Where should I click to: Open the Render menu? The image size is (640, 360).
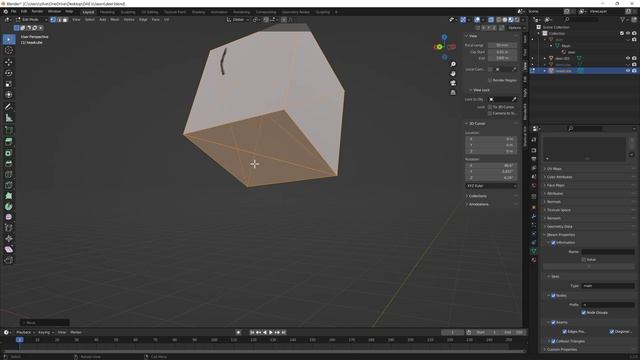pyautogui.click(x=37, y=11)
